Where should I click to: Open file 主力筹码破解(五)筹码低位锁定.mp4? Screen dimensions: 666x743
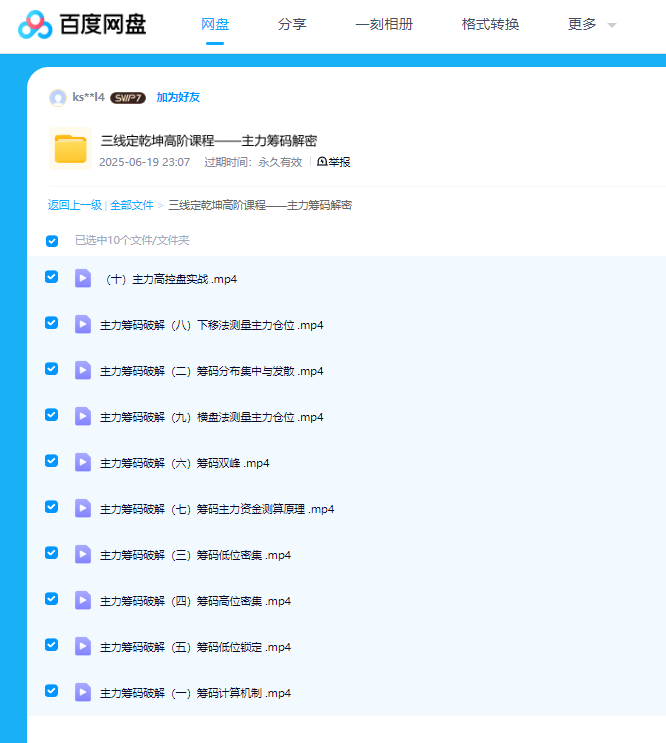[196, 647]
